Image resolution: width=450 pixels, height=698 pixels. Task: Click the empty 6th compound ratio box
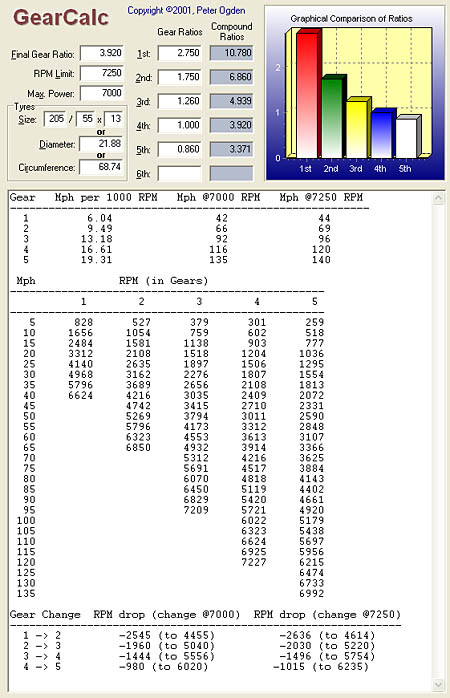tap(231, 173)
